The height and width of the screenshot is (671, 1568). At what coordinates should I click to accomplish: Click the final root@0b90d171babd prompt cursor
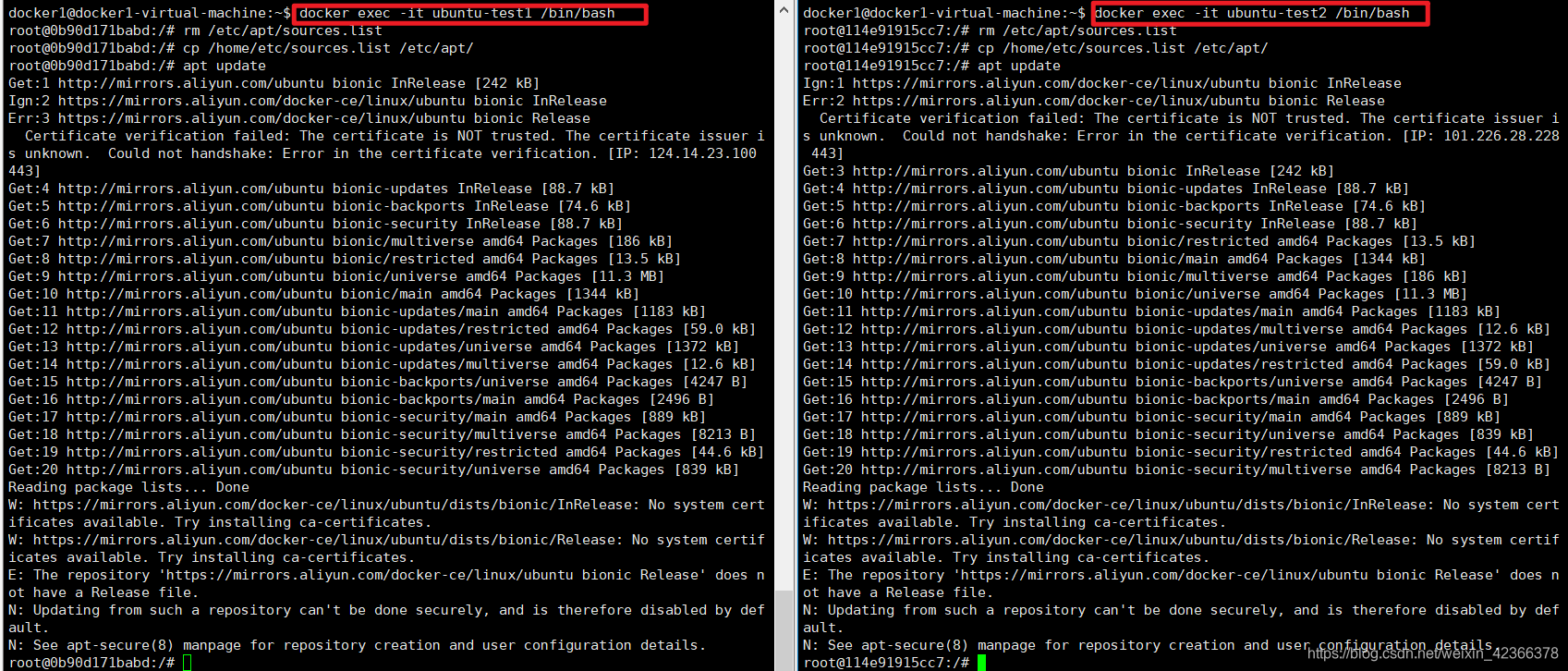(188, 663)
